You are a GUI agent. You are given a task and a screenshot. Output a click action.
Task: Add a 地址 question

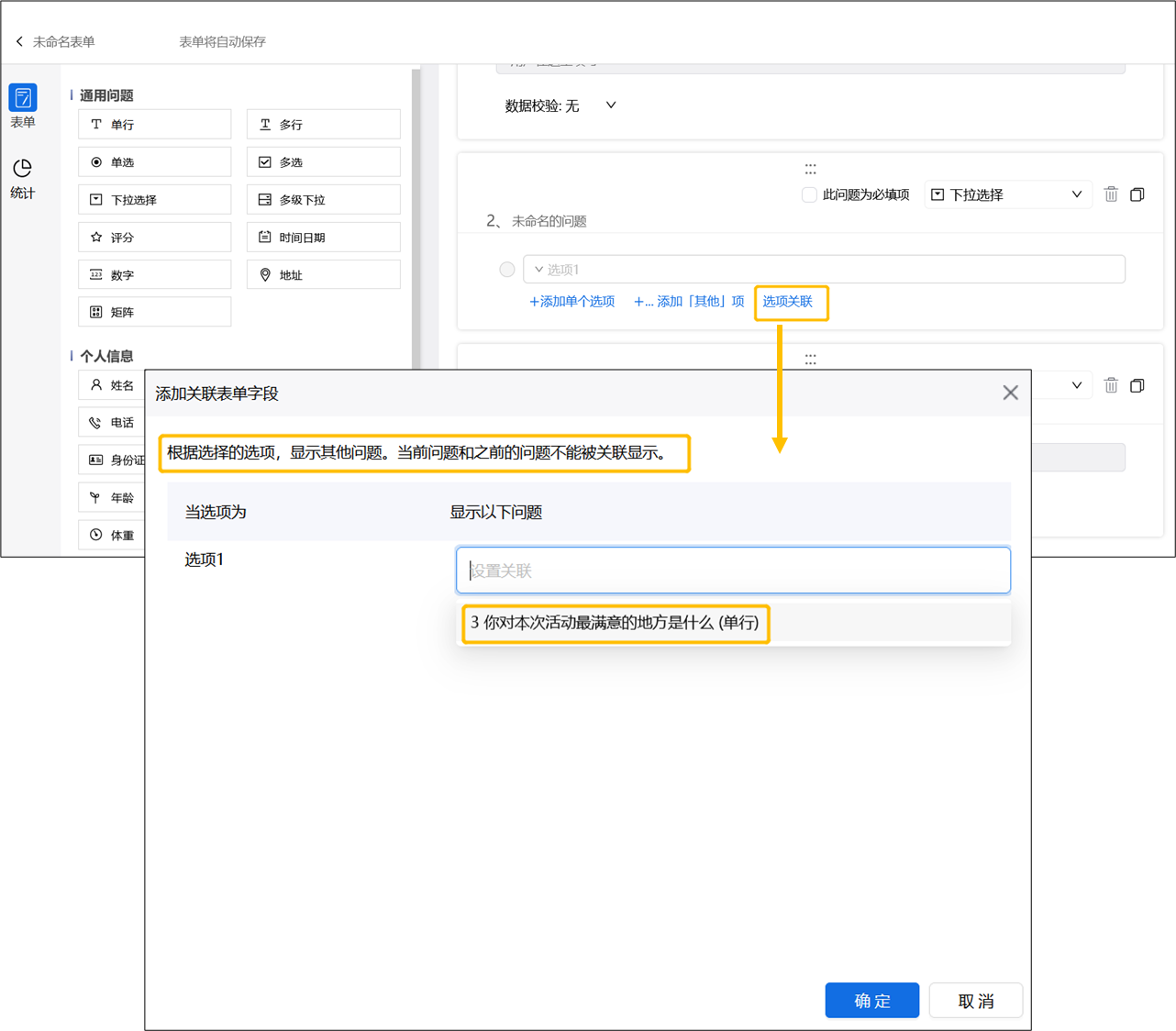324,274
